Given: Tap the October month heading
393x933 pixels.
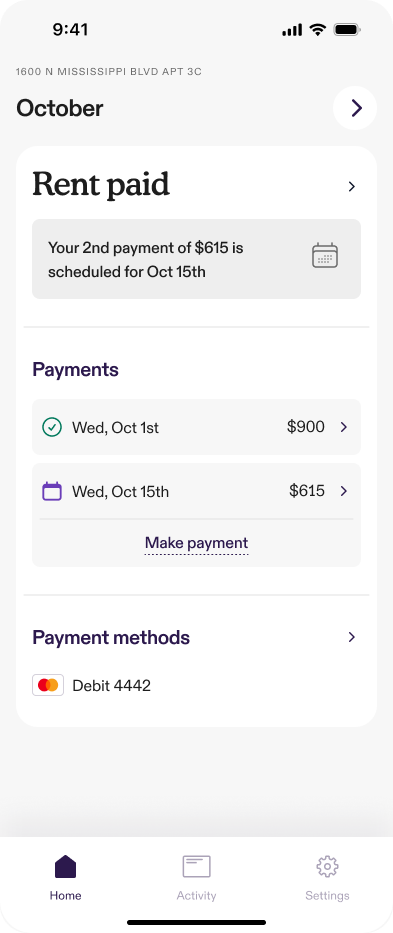Looking at the screenshot, I should [60, 108].
